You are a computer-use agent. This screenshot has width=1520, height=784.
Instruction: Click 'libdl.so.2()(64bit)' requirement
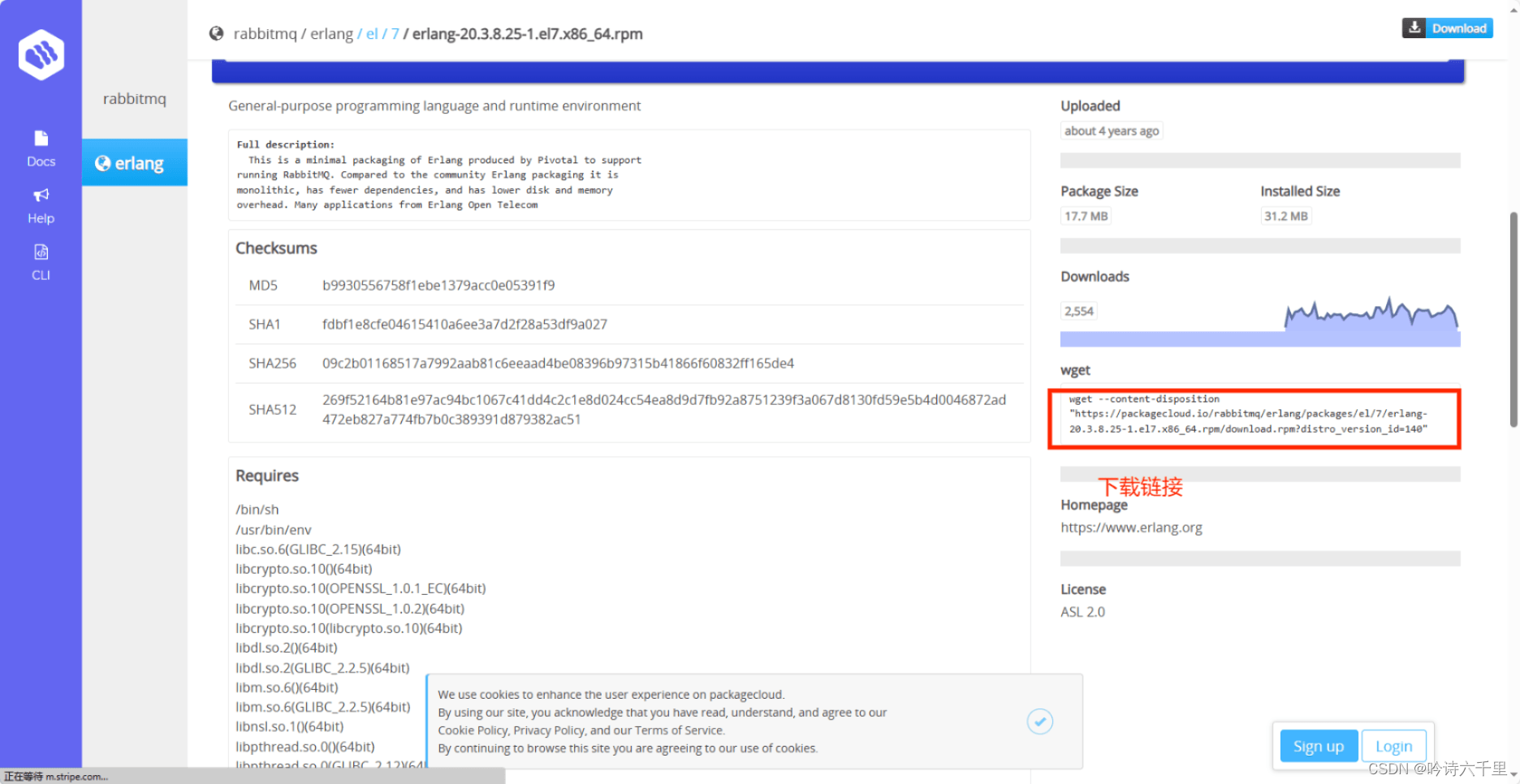point(286,648)
